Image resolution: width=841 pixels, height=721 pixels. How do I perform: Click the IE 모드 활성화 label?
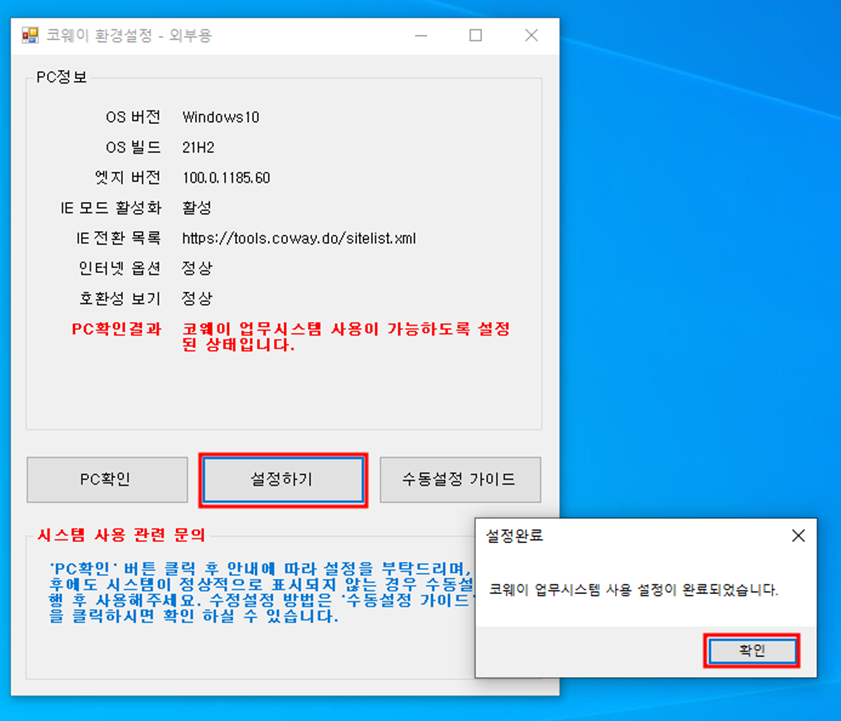click(110, 208)
